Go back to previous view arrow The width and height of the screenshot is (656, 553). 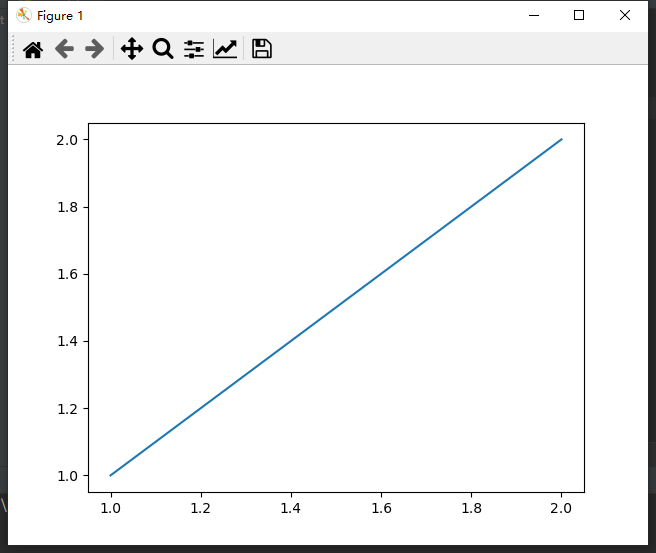tap(64, 49)
